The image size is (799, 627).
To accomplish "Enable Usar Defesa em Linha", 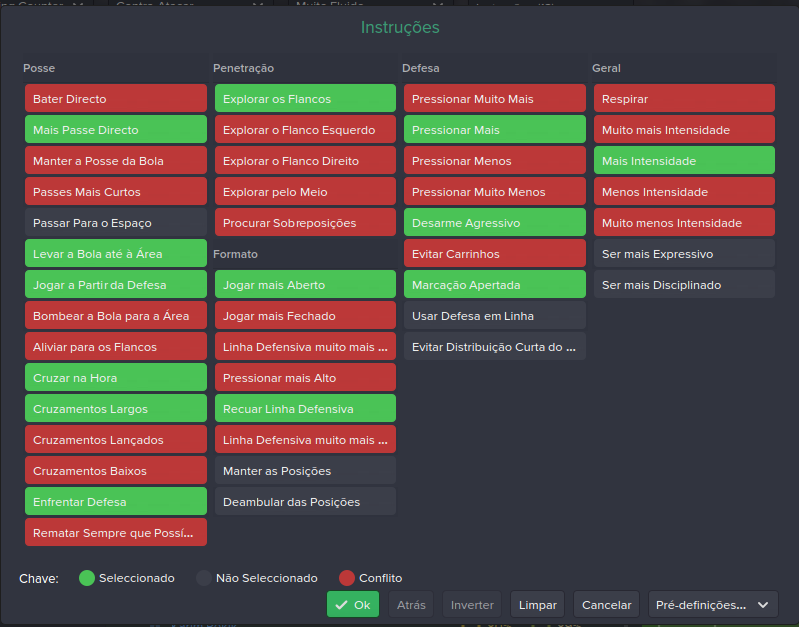I will (495, 316).
